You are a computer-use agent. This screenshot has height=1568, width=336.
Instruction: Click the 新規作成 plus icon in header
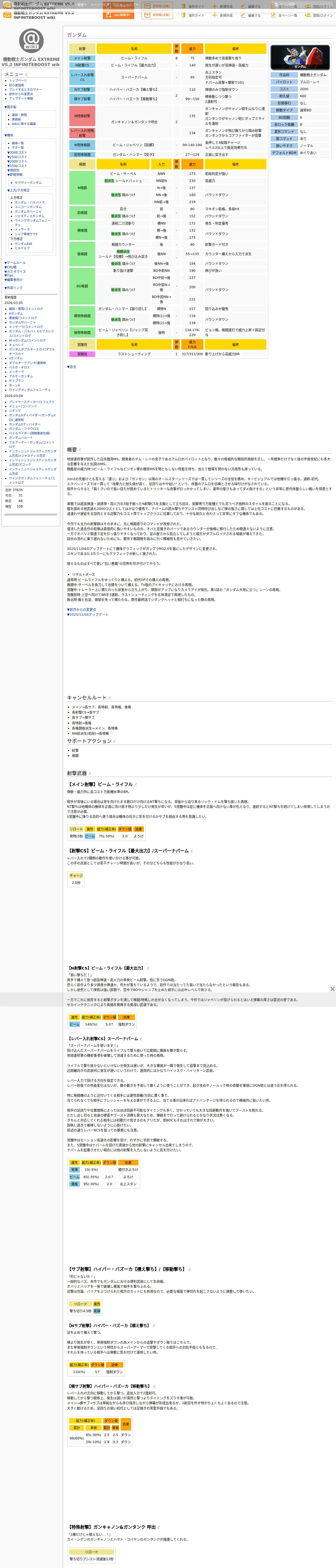pos(215,15)
